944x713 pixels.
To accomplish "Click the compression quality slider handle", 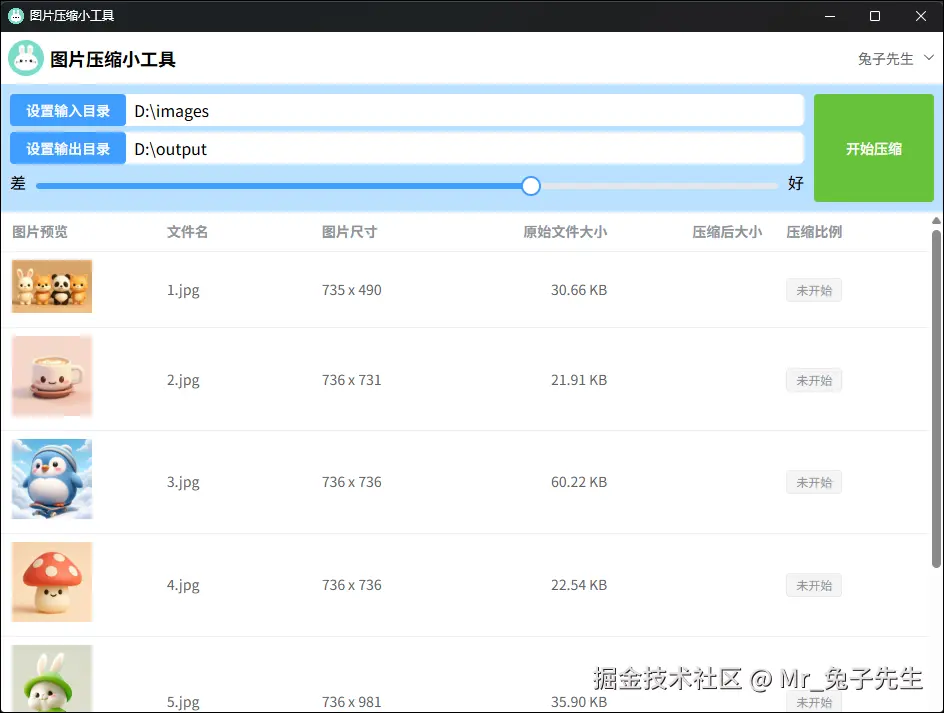I will [530, 186].
